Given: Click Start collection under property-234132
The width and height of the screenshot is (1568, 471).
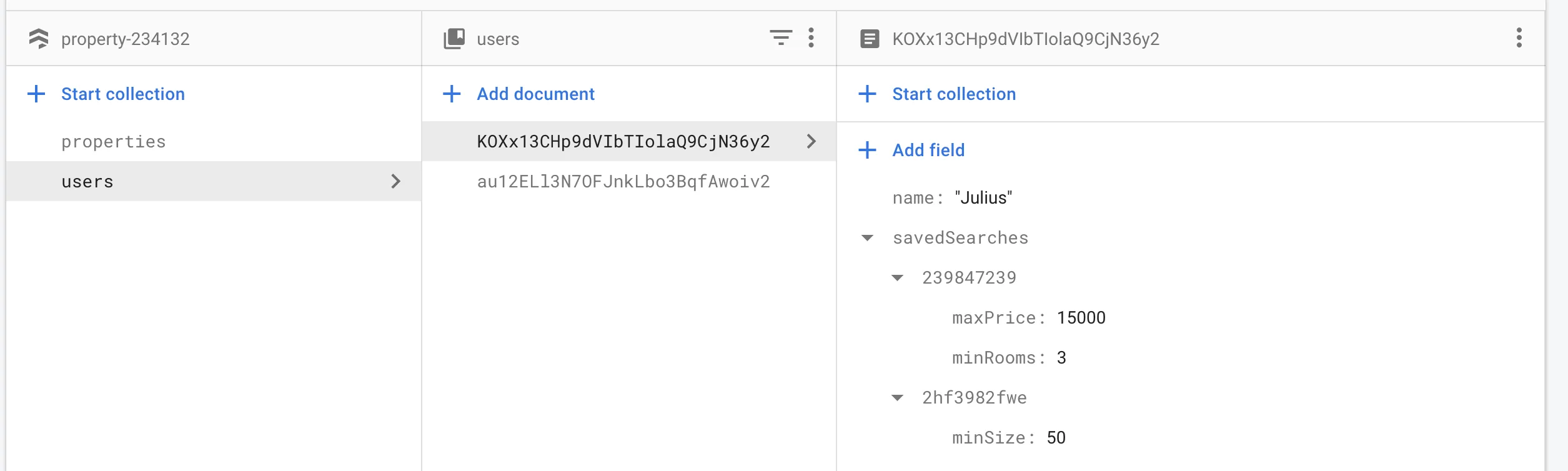Looking at the screenshot, I should 122,94.
